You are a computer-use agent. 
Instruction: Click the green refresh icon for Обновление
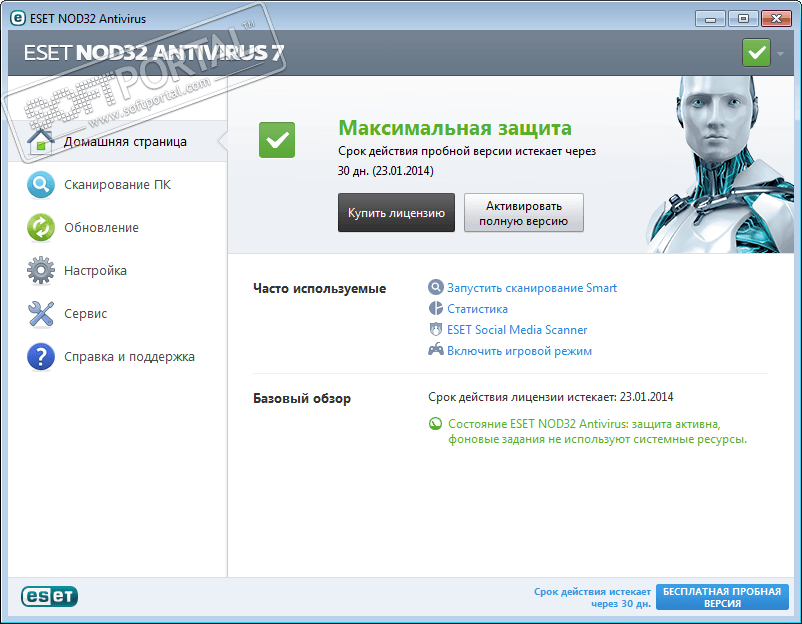[x=41, y=228]
